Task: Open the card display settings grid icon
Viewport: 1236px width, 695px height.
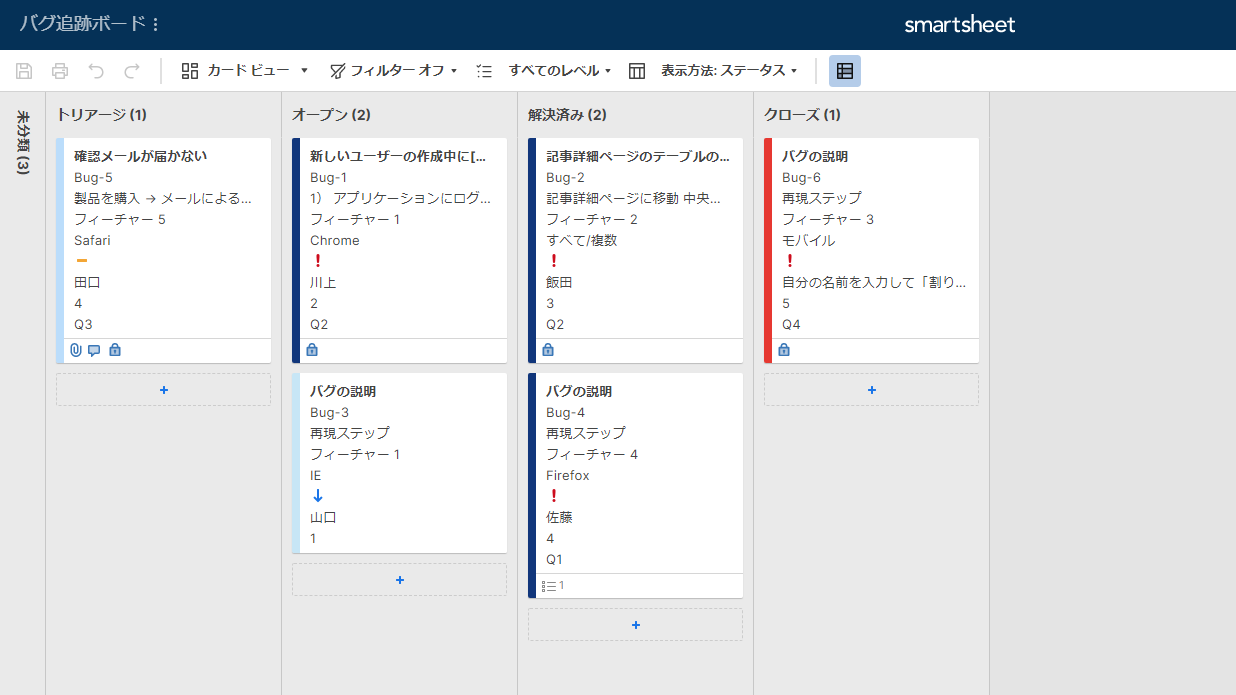Action: tap(844, 70)
